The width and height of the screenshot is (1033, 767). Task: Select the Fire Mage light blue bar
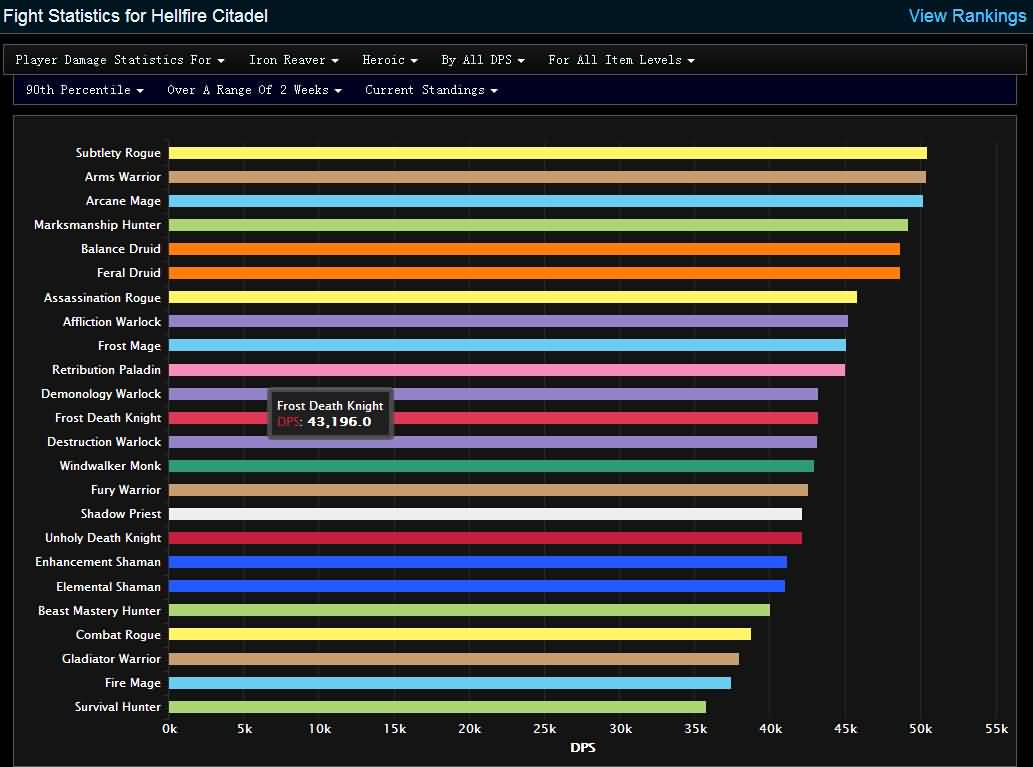450,683
